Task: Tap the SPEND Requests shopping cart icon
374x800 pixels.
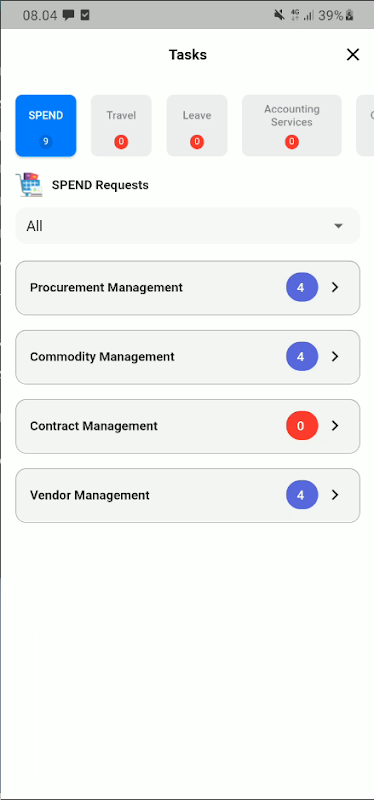Action: point(29,185)
